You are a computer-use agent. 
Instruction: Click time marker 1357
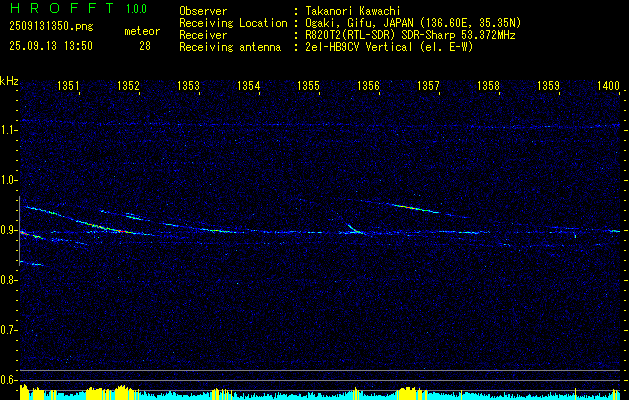click(x=428, y=85)
